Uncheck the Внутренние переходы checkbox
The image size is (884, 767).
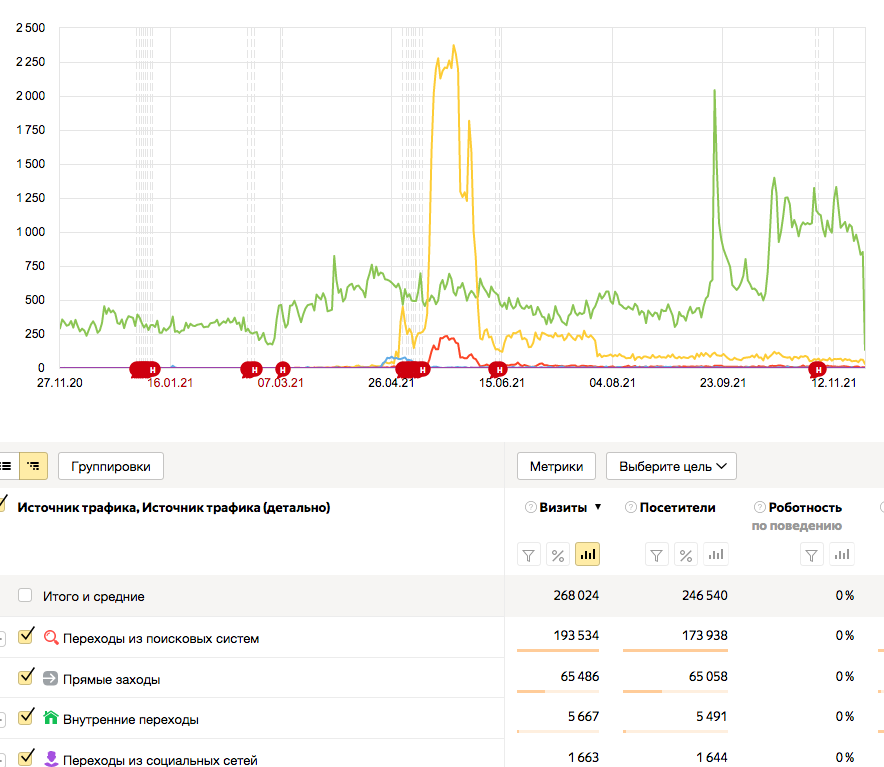[x=26, y=718]
